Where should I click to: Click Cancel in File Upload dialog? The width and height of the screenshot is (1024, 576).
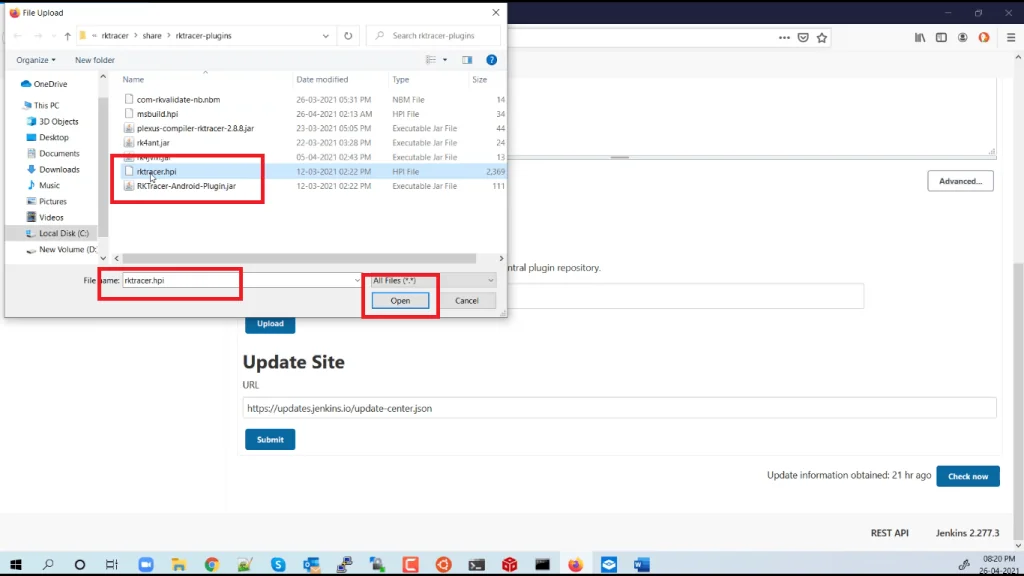click(x=467, y=301)
